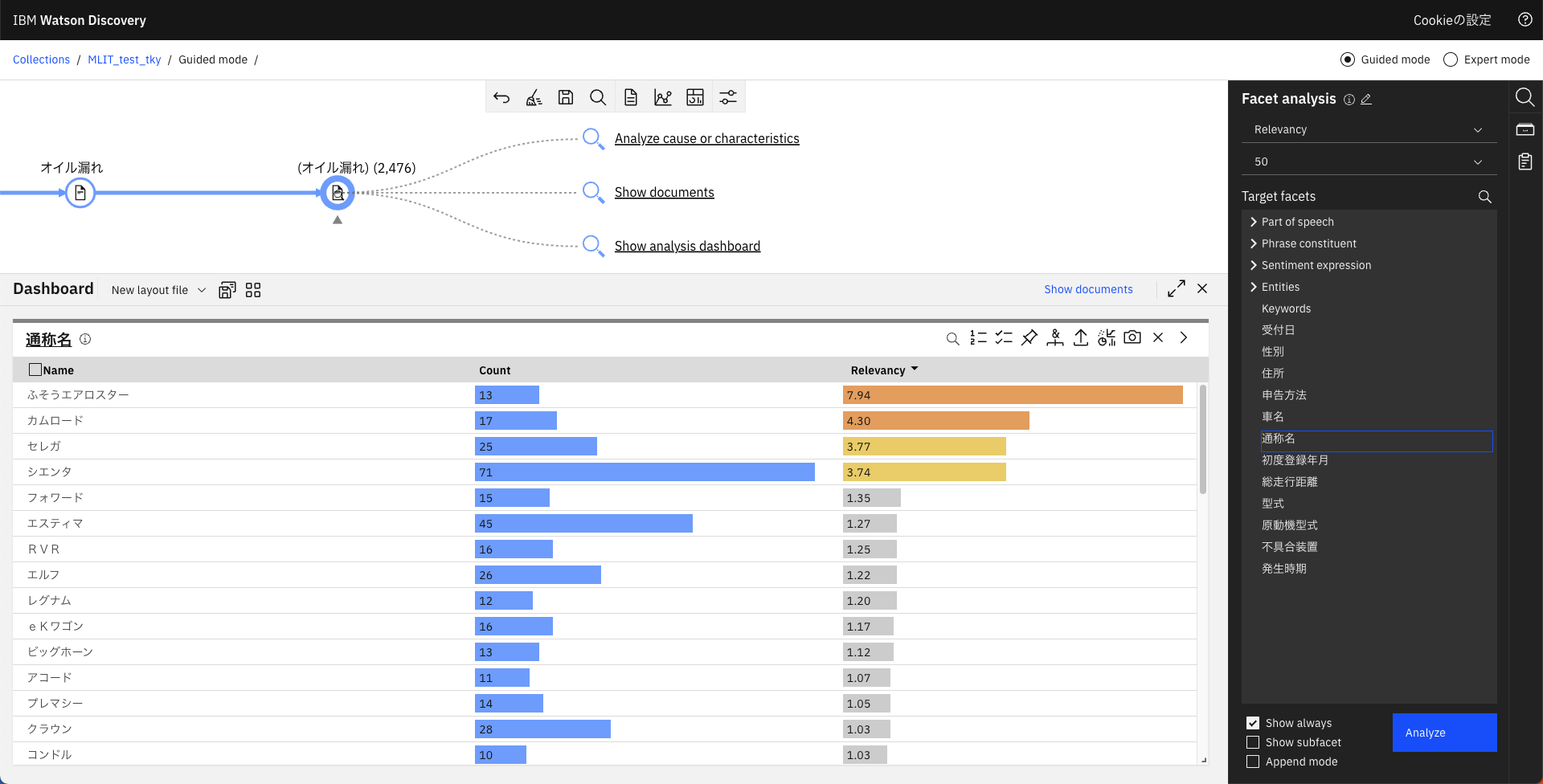Image resolution: width=1543 pixels, height=784 pixels.
Task: Click the pushpin icon in the 通称名 panel
Action: tap(1029, 338)
